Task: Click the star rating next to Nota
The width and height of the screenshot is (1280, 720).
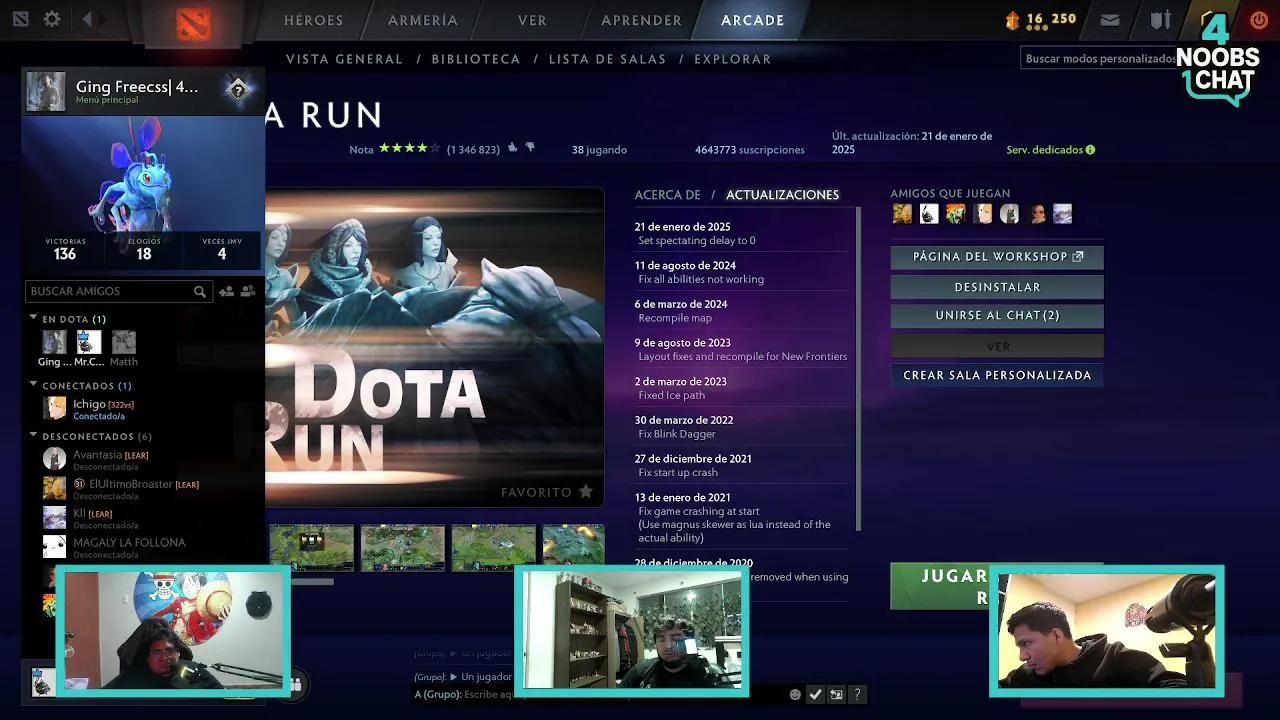Action: tap(410, 148)
